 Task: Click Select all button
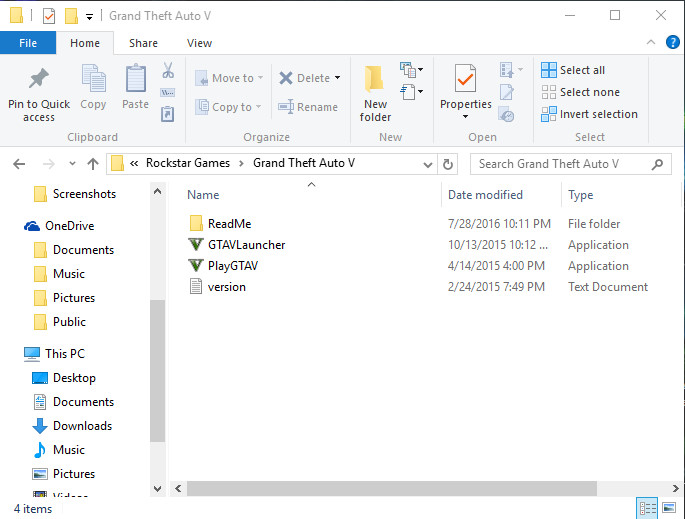[x=573, y=70]
